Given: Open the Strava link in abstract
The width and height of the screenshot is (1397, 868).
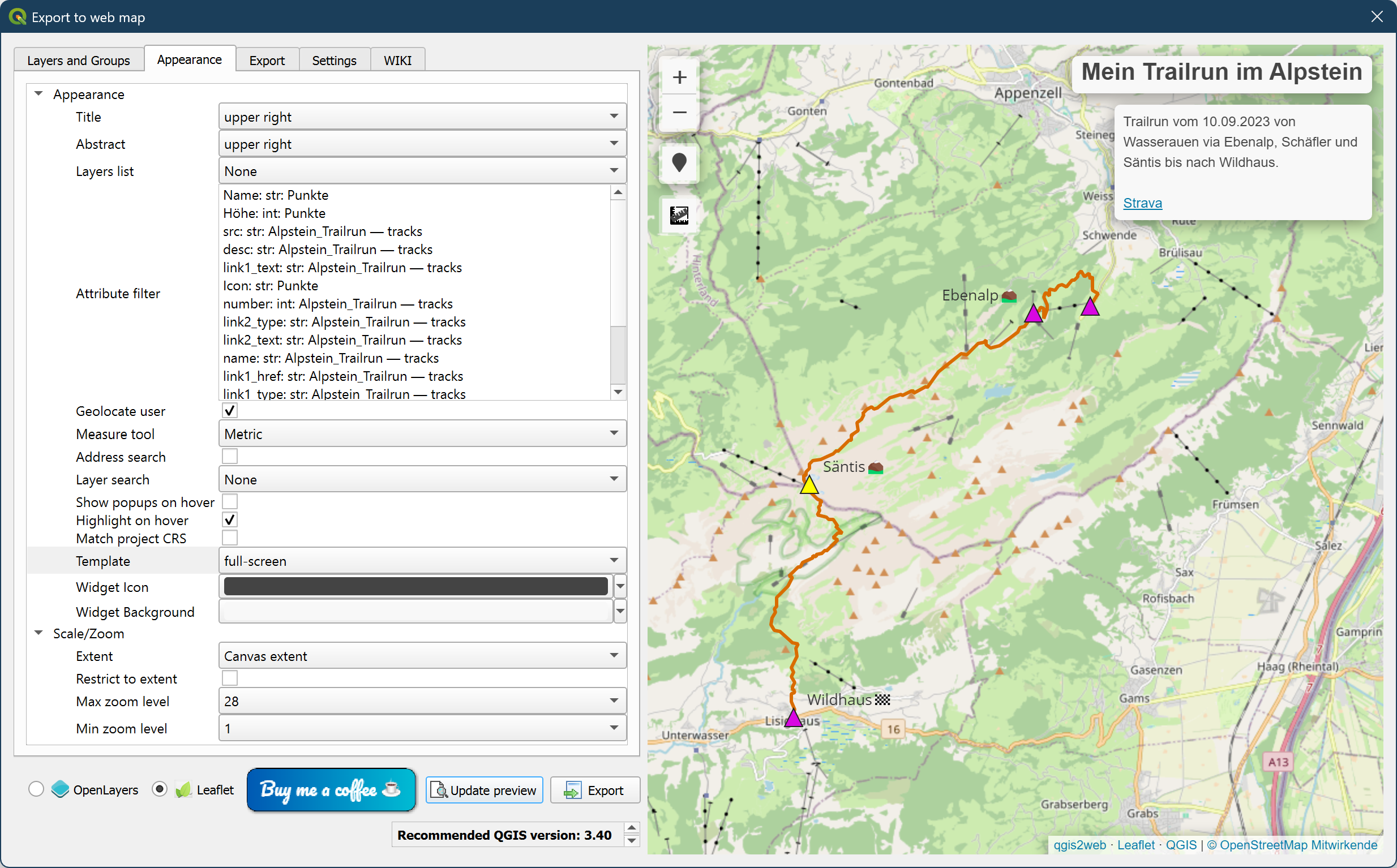Looking at the screenshot, I should click(1142, 203).
